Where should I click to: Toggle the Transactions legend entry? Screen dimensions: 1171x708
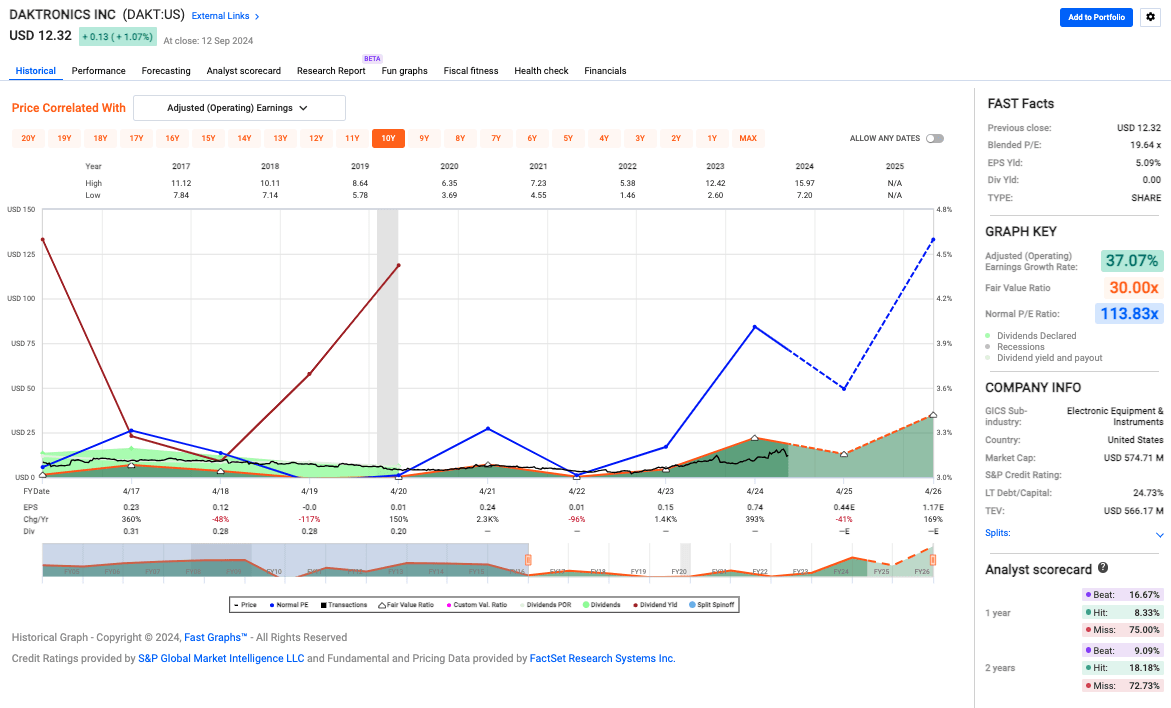point(344,605)
